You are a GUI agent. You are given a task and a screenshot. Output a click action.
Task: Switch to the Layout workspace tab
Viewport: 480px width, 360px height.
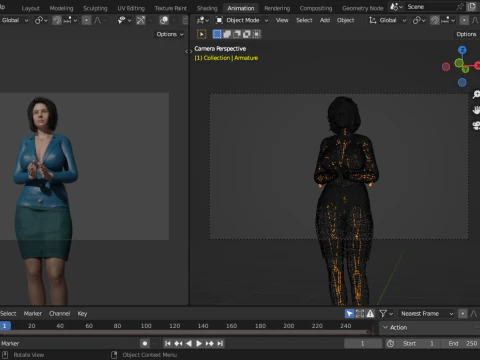click(x=30, y=8)
